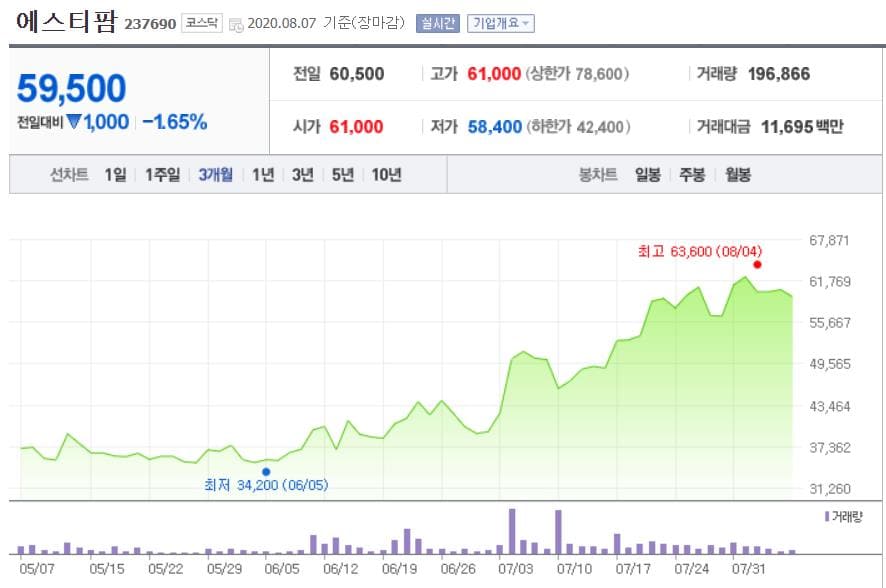This screenshot has height=588, width=886.
Task: Click the 67,871 price axis label
Action: tap(829, 241)
